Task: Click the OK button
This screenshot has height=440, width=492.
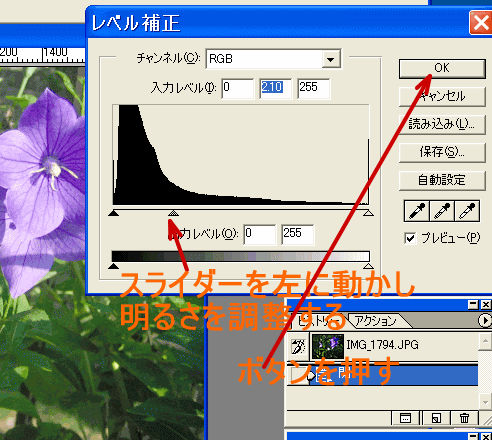Action: 442,68
